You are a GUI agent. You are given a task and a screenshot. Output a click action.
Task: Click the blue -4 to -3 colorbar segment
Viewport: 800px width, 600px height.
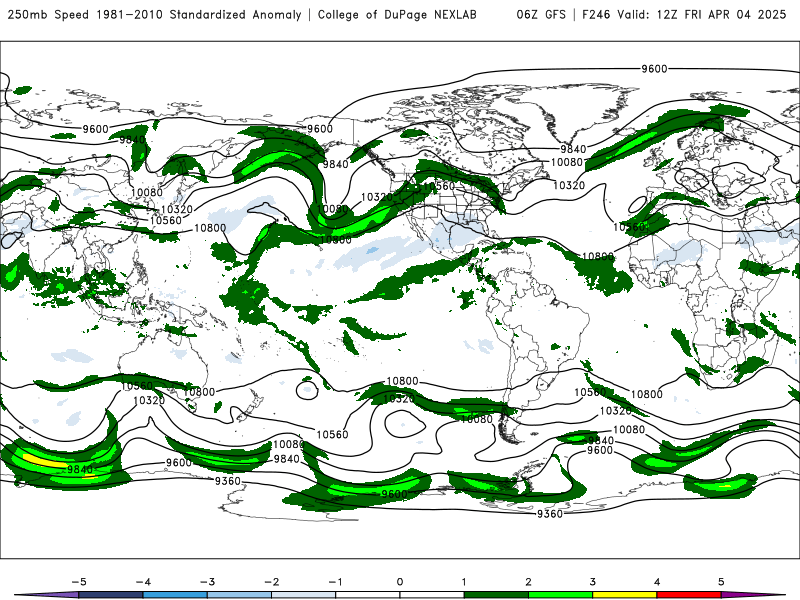(175, 595)
